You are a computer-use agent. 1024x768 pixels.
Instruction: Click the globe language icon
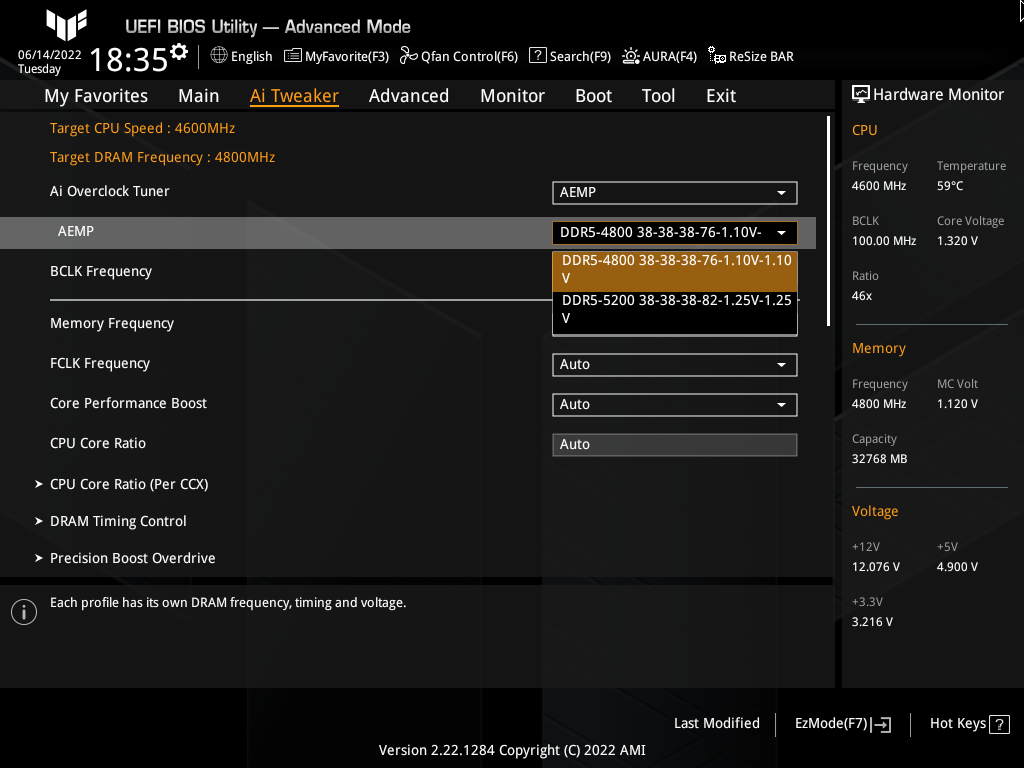pos(219,56)
